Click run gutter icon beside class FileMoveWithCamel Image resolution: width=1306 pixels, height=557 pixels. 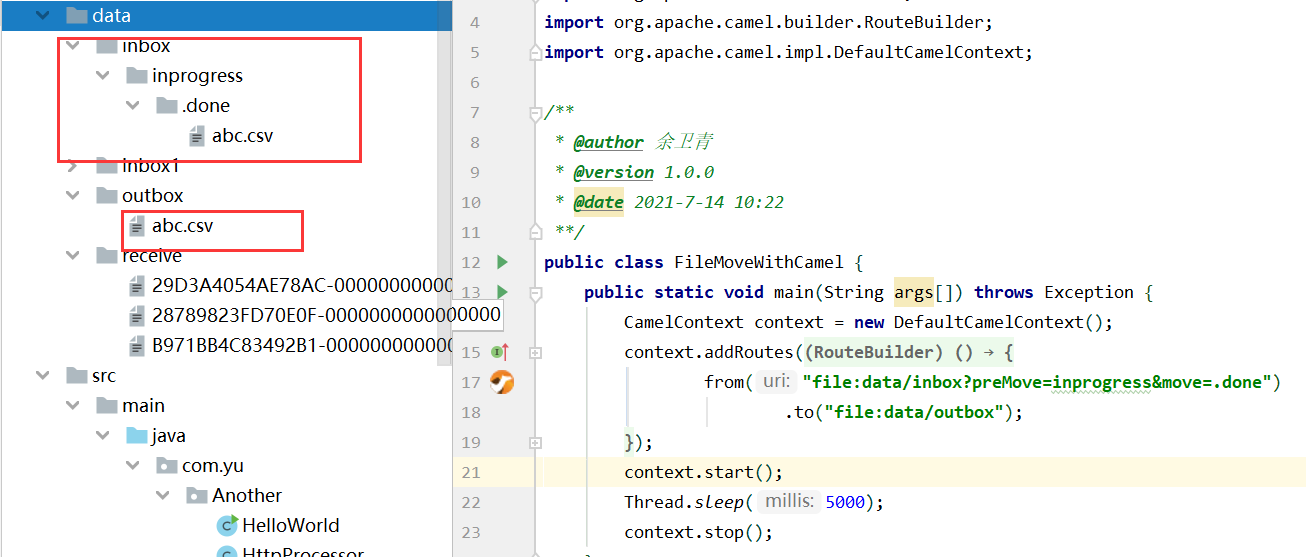[x=502, y=262]
